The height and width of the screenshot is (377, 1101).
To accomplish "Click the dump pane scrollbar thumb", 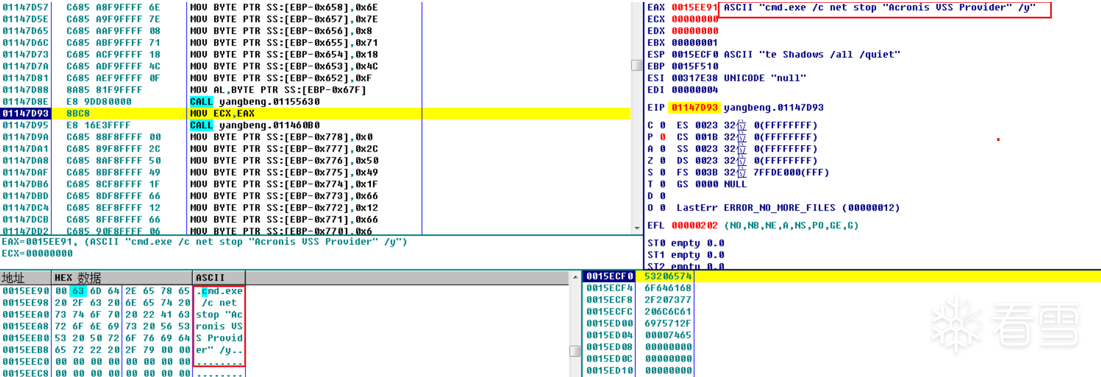I will pos(574,350).
